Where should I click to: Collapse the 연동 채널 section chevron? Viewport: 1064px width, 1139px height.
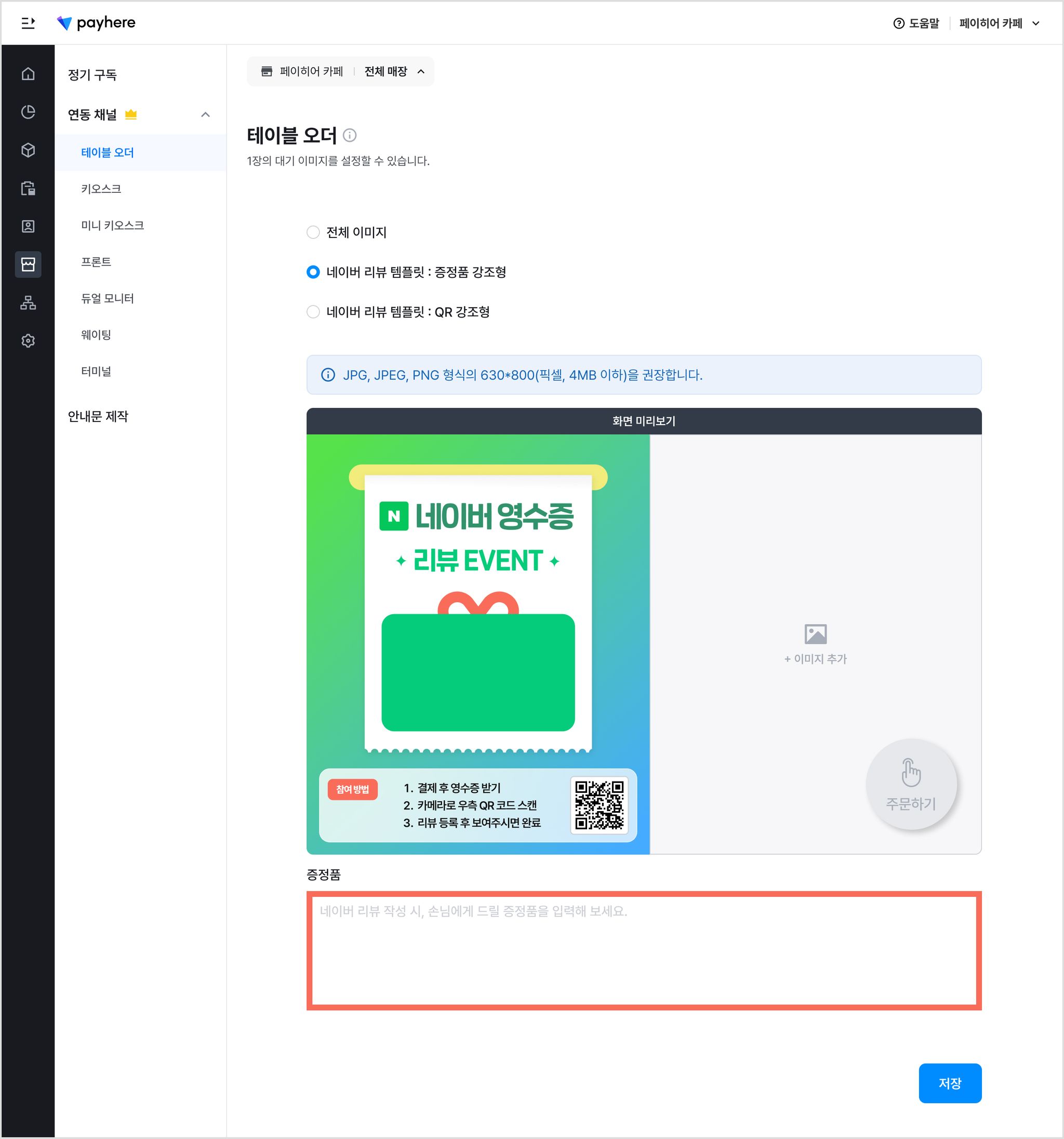coord(206,115)
